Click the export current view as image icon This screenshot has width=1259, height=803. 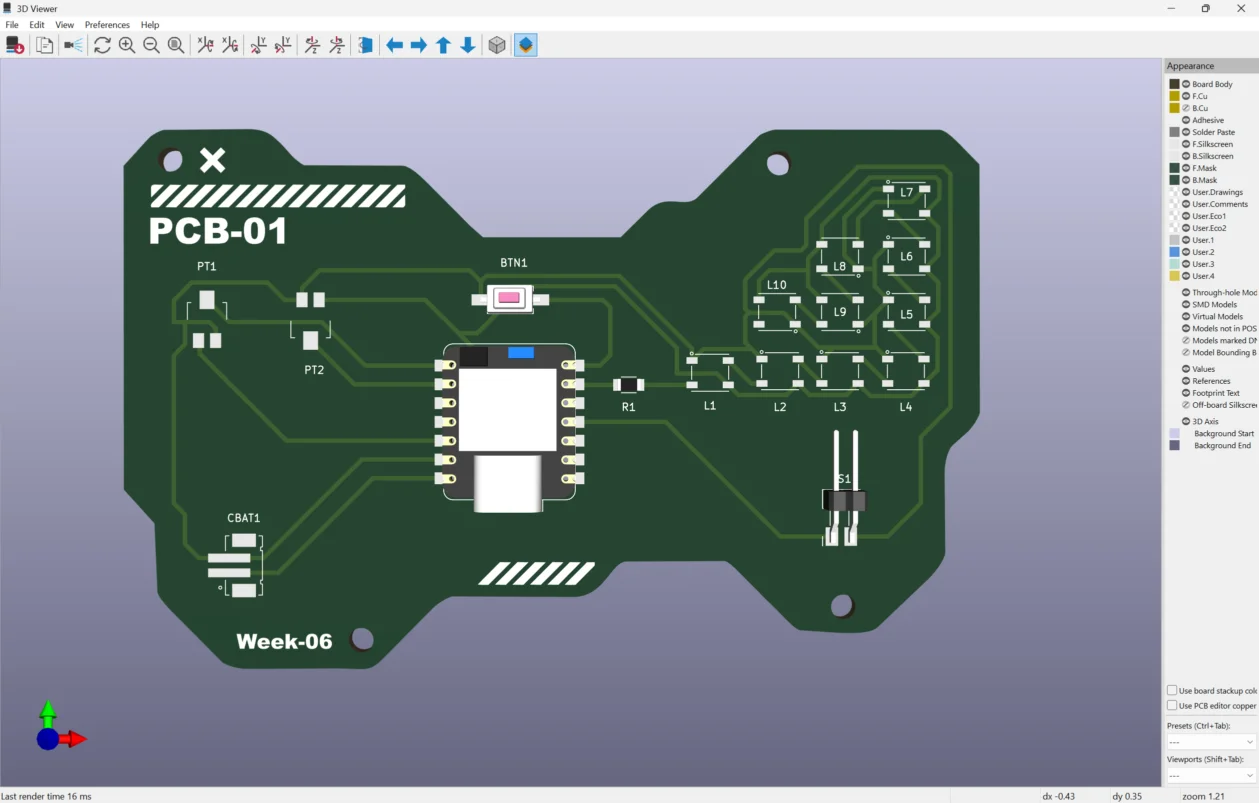pyautogui.click(x=15, y=45)
